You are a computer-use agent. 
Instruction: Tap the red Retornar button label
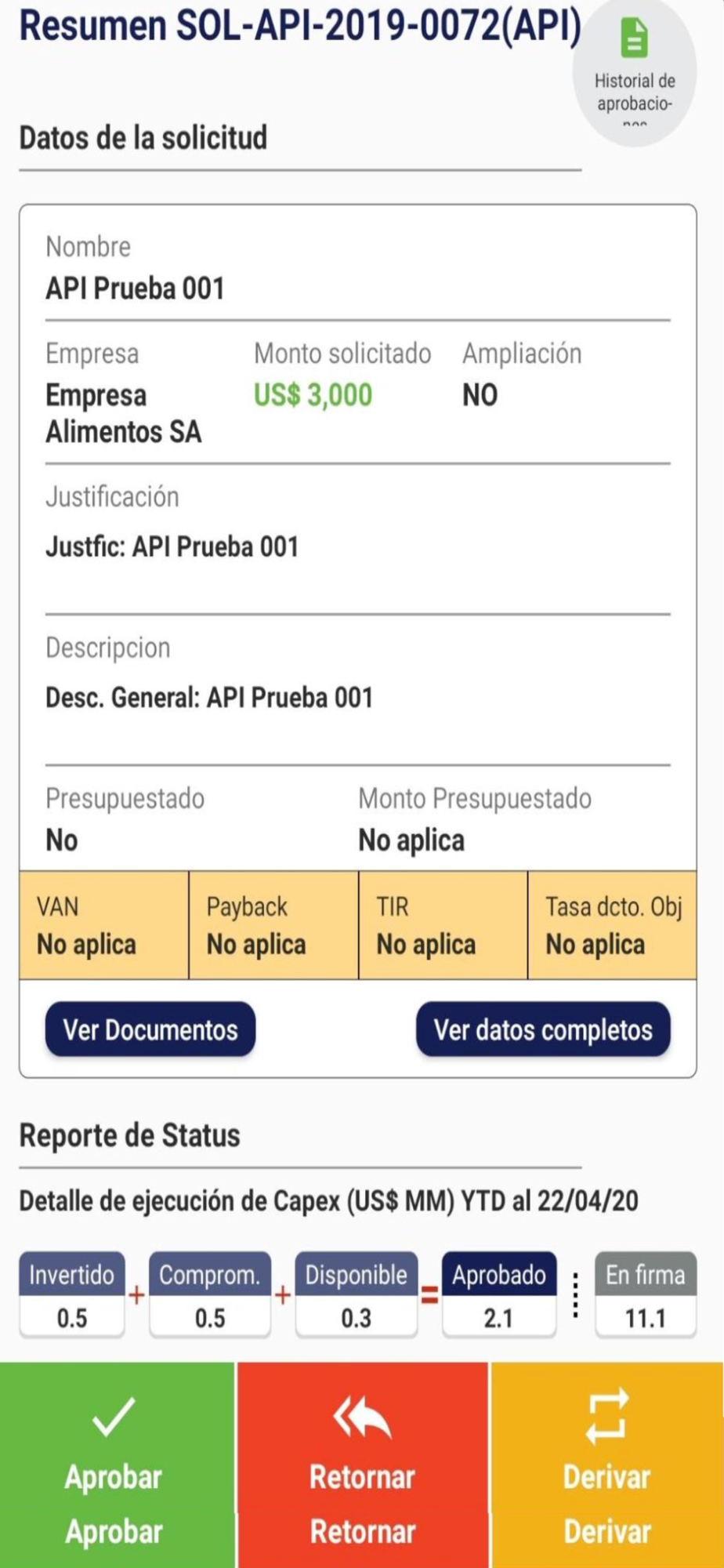[362, 1477]
